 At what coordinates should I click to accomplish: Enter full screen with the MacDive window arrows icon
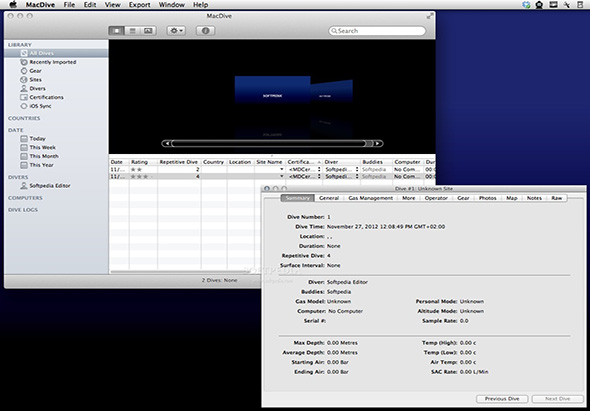(430, 16)
